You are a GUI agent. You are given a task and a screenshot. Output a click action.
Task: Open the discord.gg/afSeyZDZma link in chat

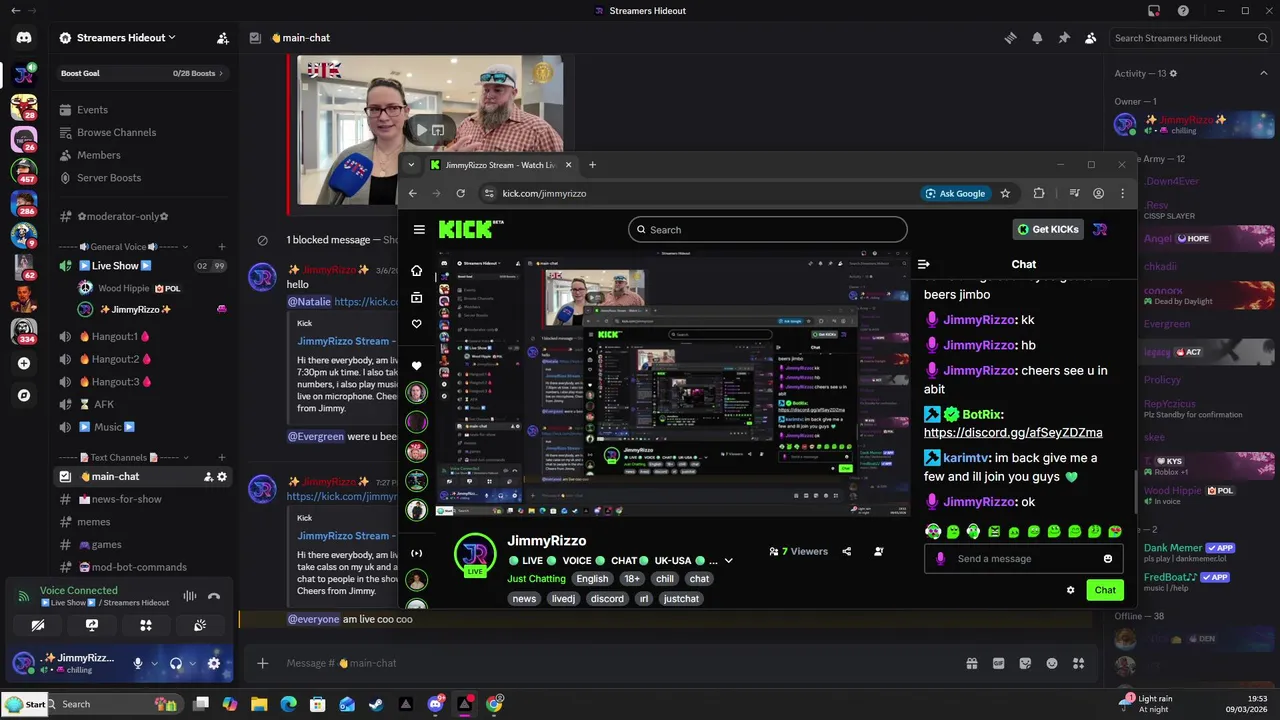pyautogui.click(x=1013, y=433)
